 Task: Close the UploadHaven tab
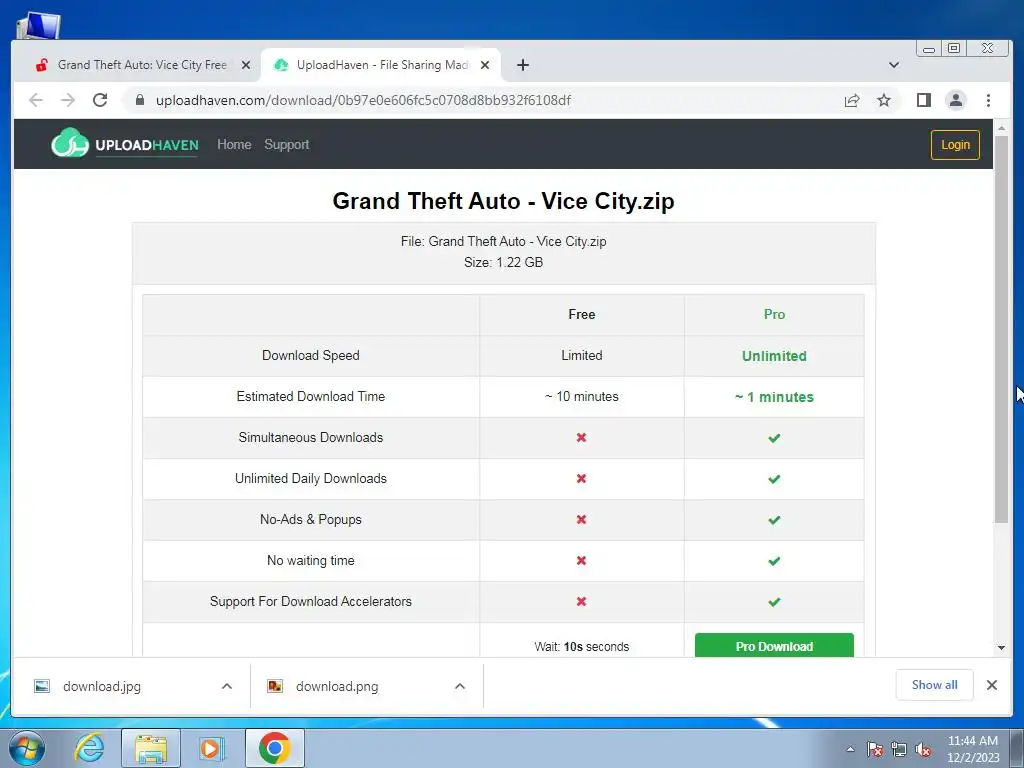[485, 65]
